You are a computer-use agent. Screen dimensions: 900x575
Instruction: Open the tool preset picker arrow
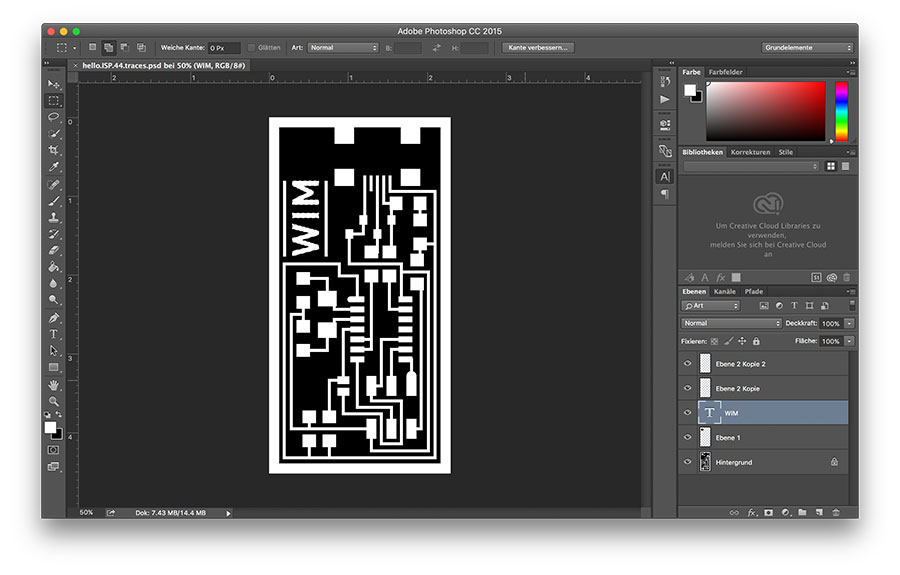[75, 48]
